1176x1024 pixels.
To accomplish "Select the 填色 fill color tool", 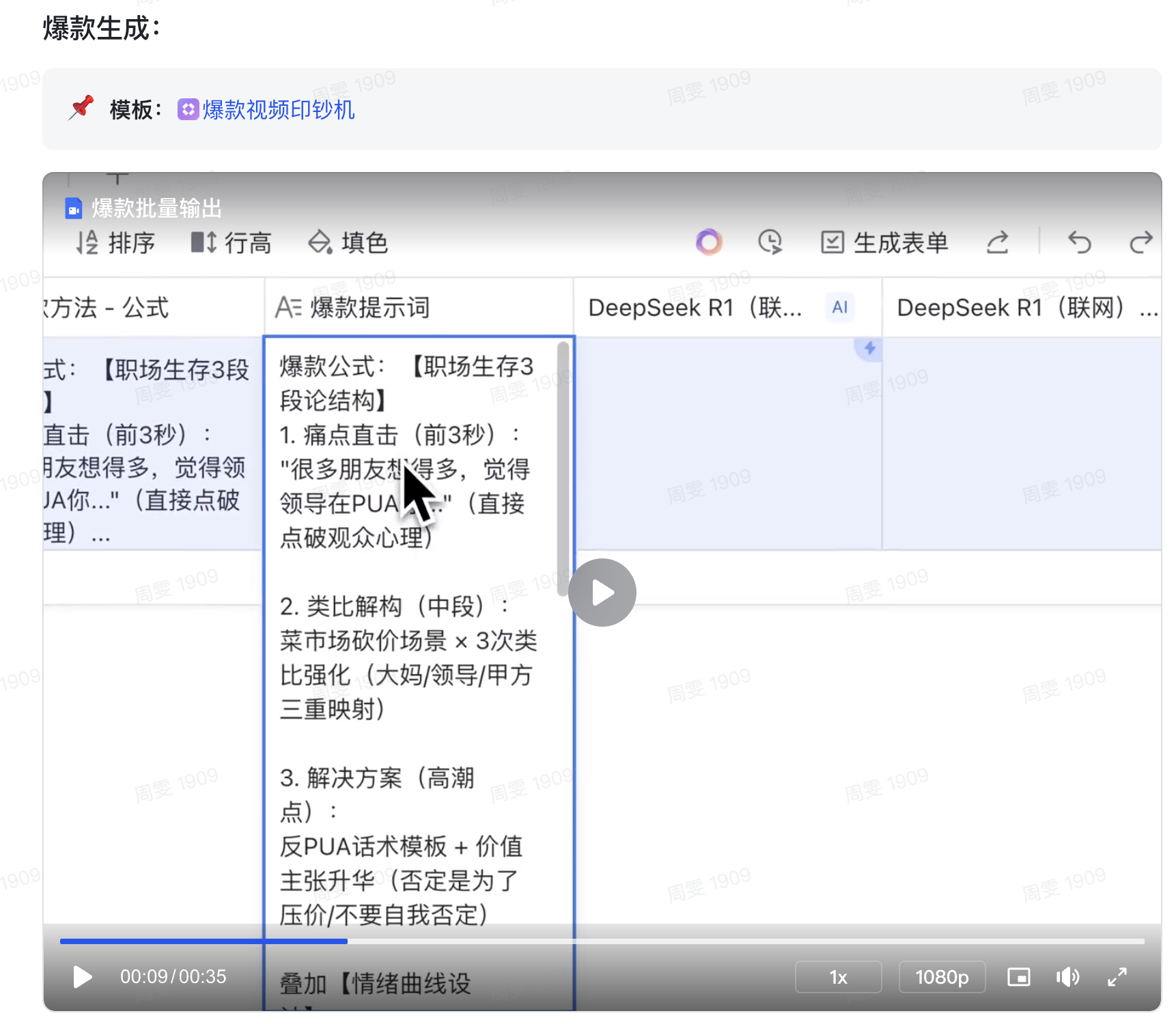I will [x=348, y=242].
